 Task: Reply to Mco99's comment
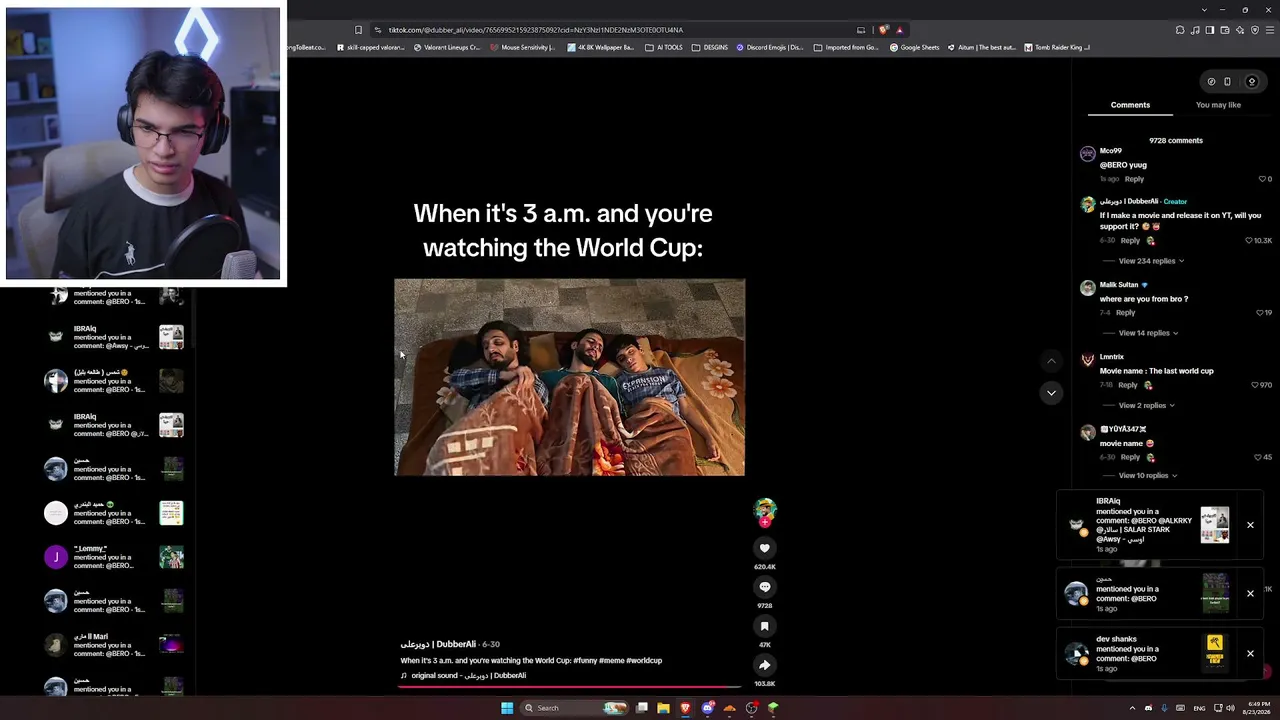point(1134,179)
